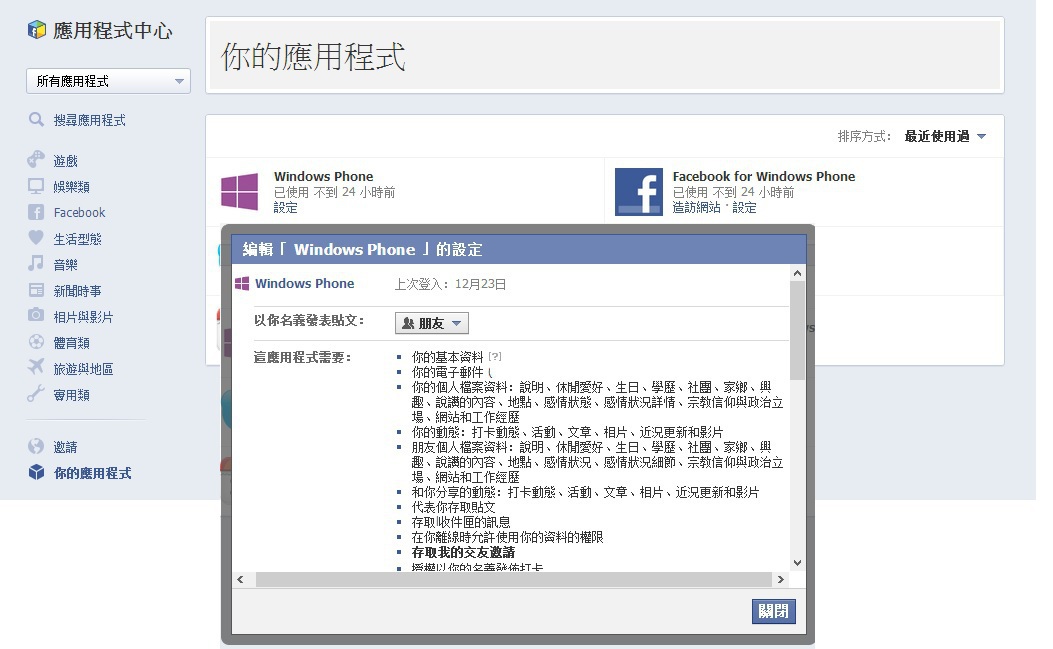Go to 邀請 in the sidebar
Screen dimensions: 1053x649
[66, 447]
